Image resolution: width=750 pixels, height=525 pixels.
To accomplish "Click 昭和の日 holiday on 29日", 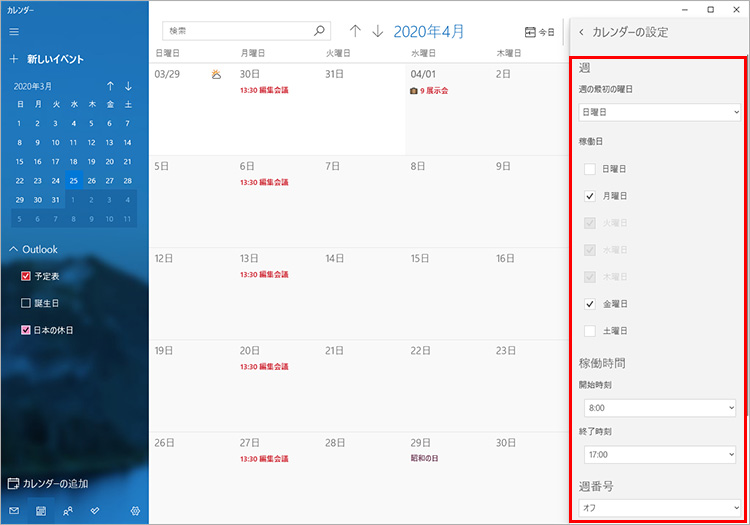I will coord(424,458).
